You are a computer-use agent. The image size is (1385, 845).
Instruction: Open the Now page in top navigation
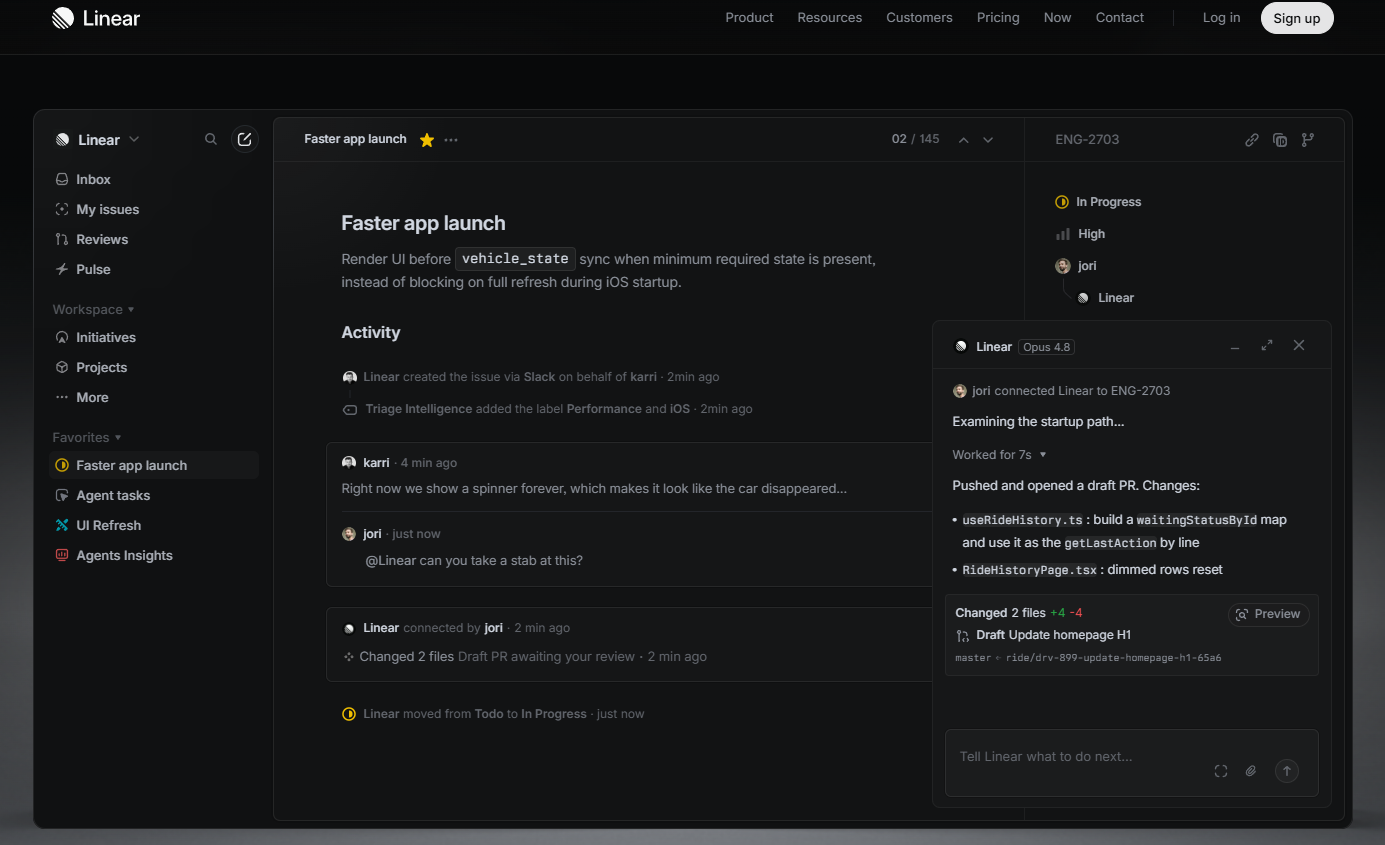pyautogui.click(x=1057, y=18)
